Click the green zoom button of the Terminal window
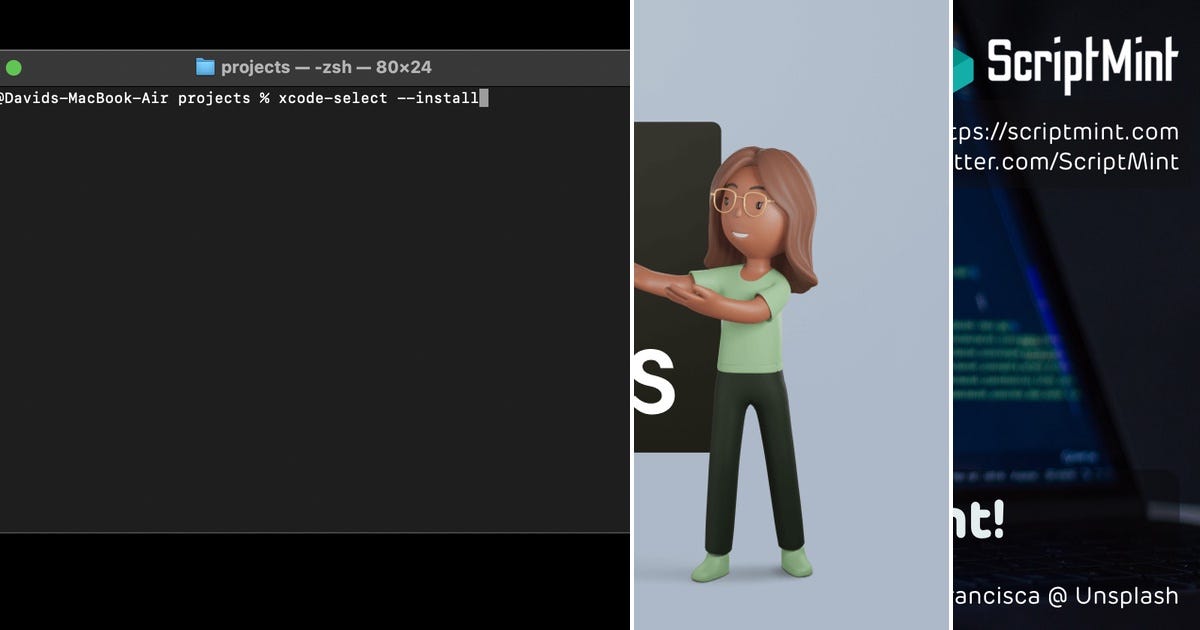The image size is (1200, 630). pyautogui.click(x=13, y=68)
